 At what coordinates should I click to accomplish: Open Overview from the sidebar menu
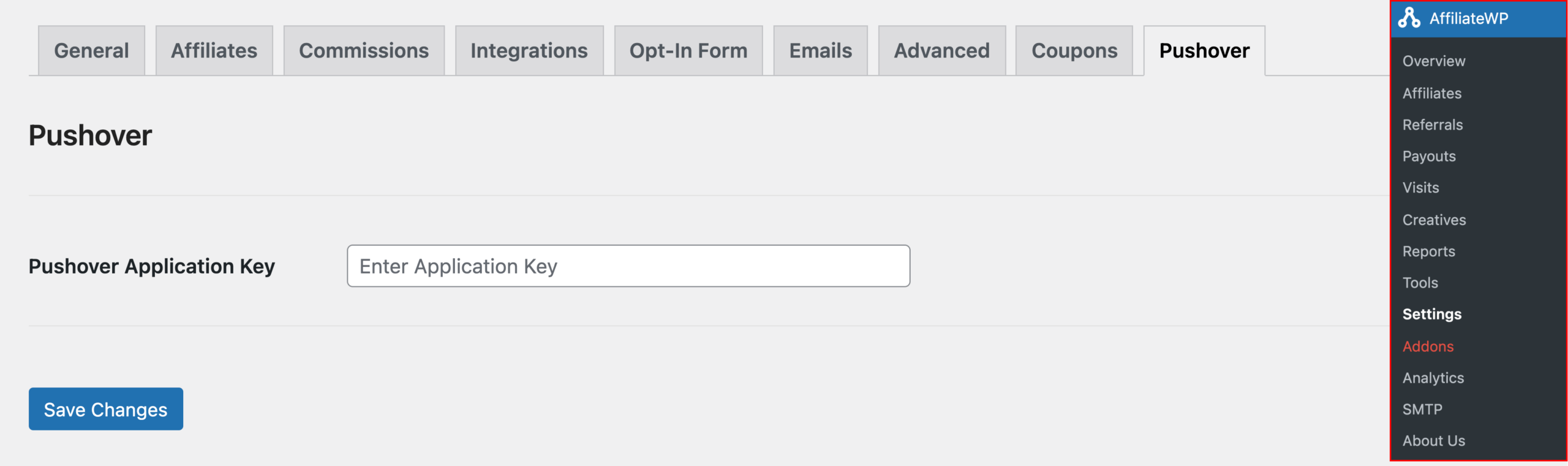pyautogui.click(x=1434, y=61)
